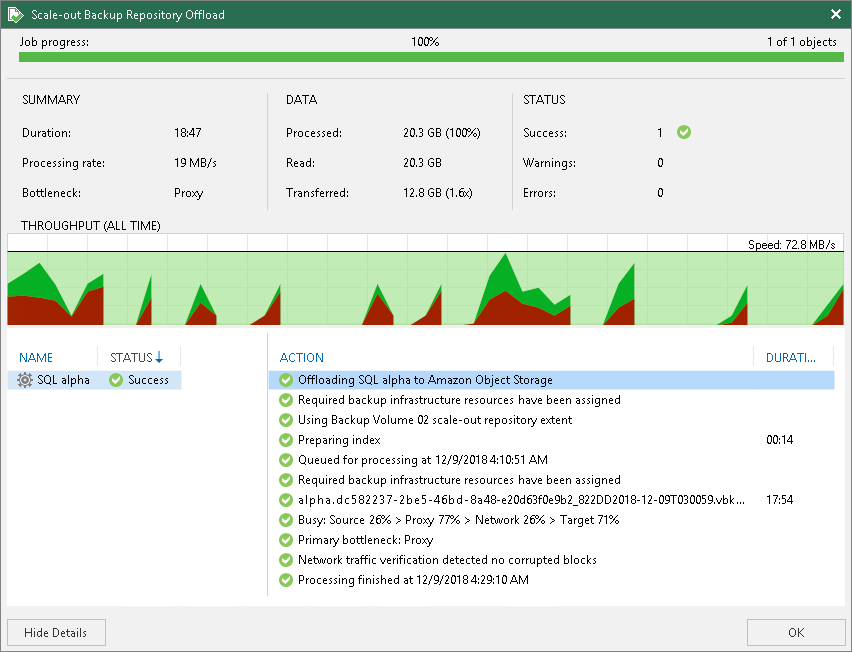852x652 pixels.
Task: Click the Bottleneck value Proxy in Summary
Action: tap(189, 193)
